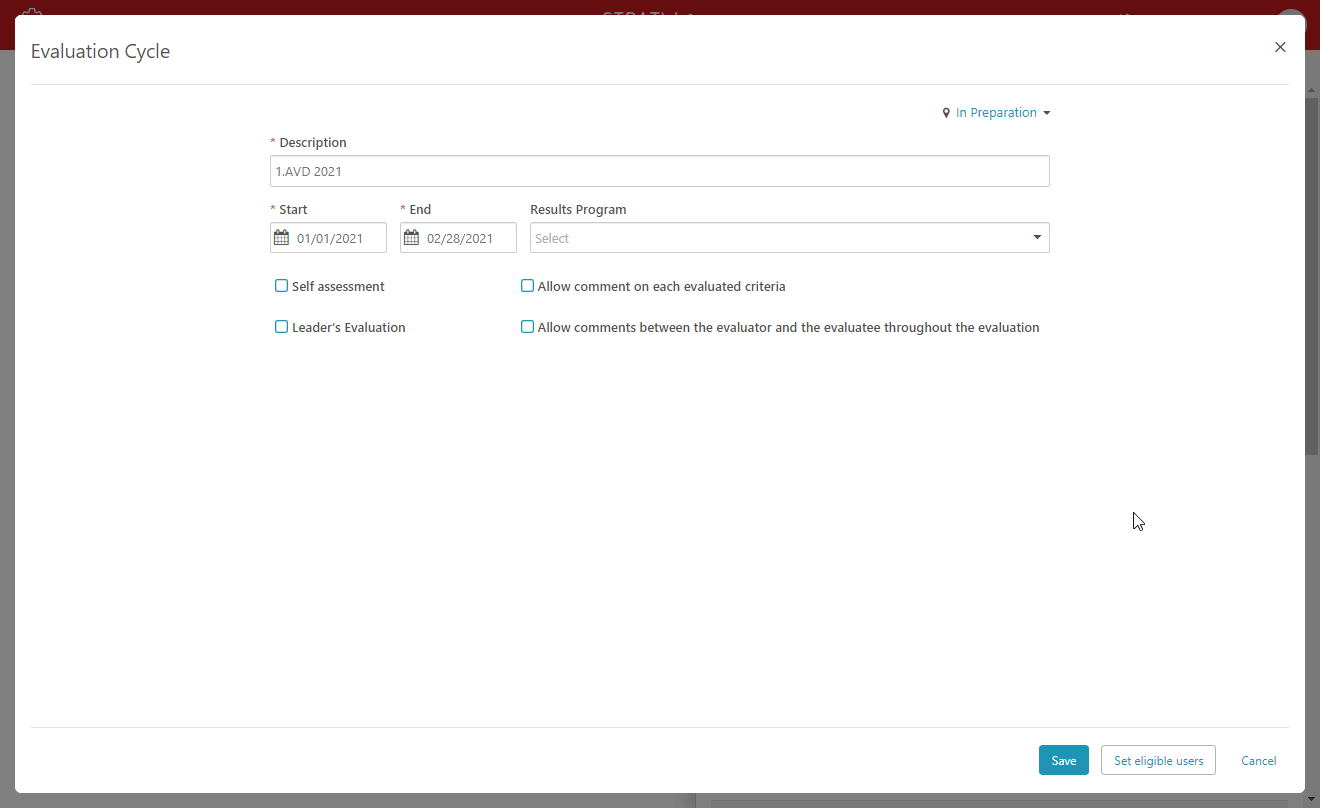Open the Results Program select box
Image resolution: width=1320 pixels, height=808 pixels.
tap(780, 238)
